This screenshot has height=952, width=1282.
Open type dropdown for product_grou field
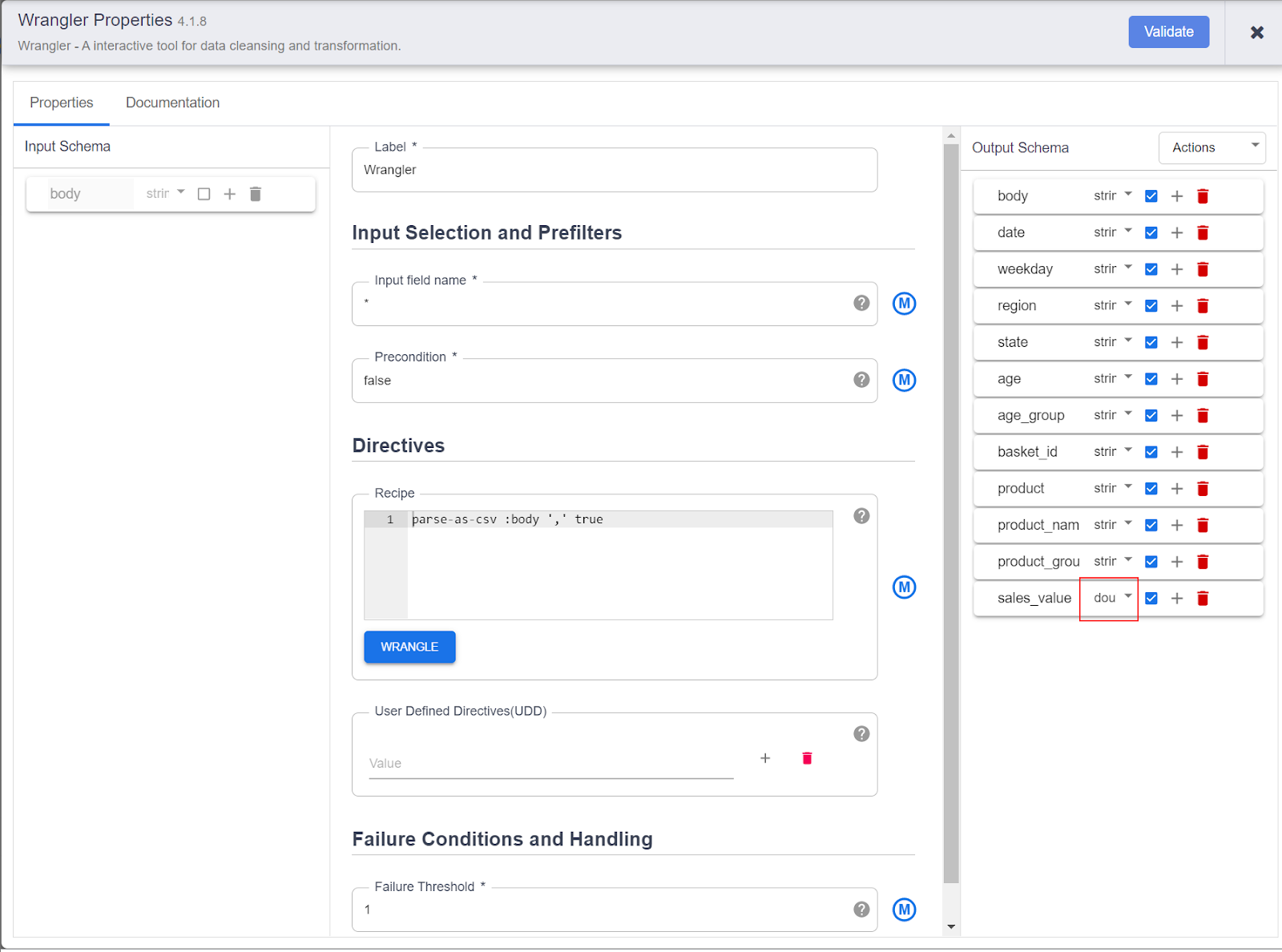1112,561
